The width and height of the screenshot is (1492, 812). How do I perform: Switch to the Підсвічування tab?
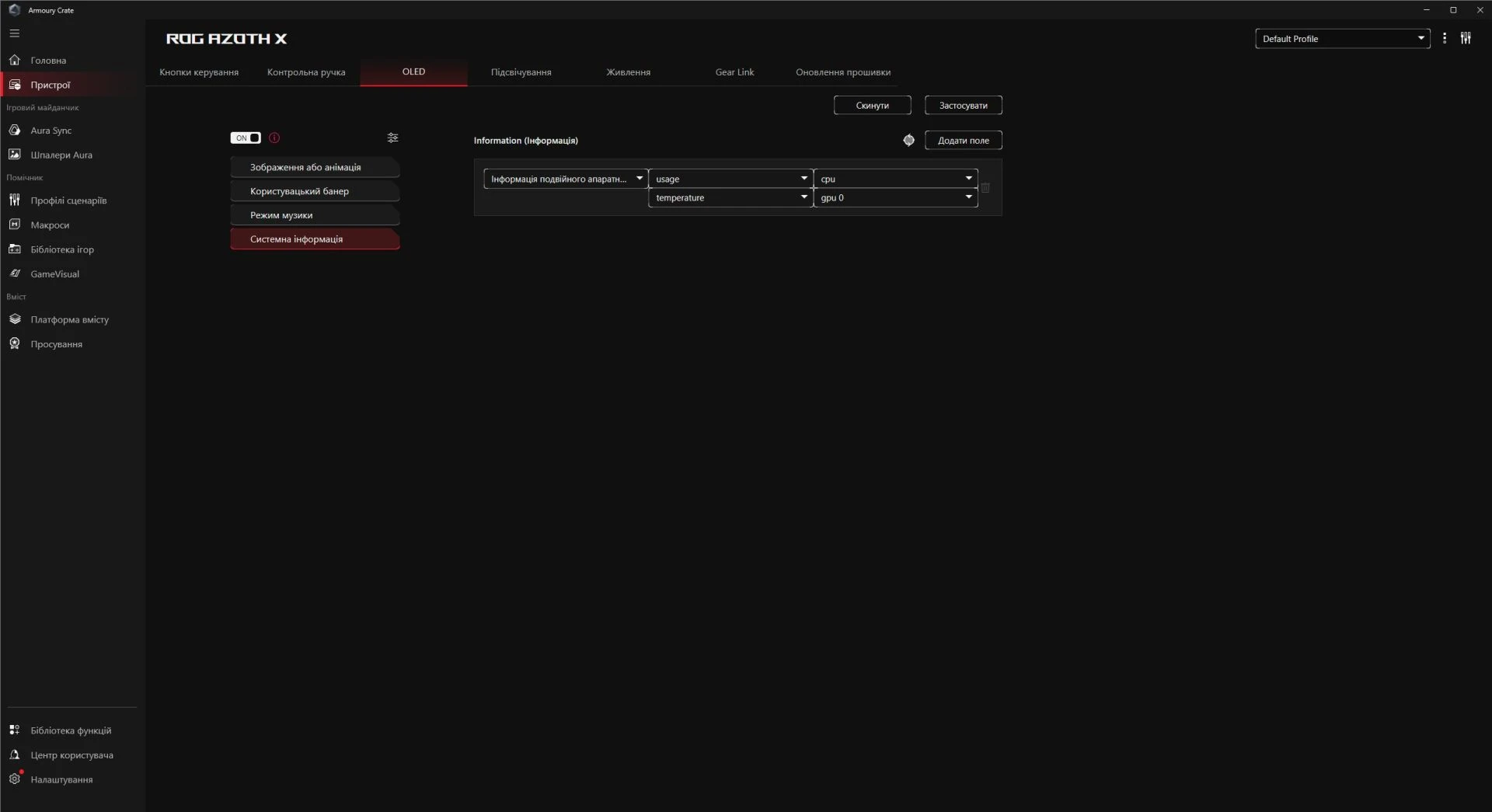(x=521, y=72)
